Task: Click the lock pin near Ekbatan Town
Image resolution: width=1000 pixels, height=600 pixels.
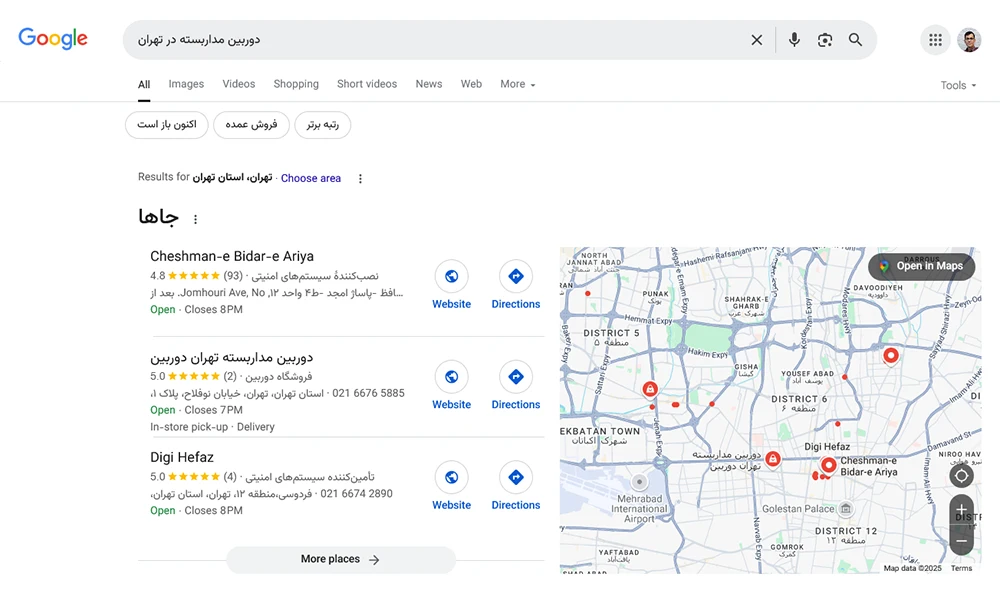Action: point(650,389)
